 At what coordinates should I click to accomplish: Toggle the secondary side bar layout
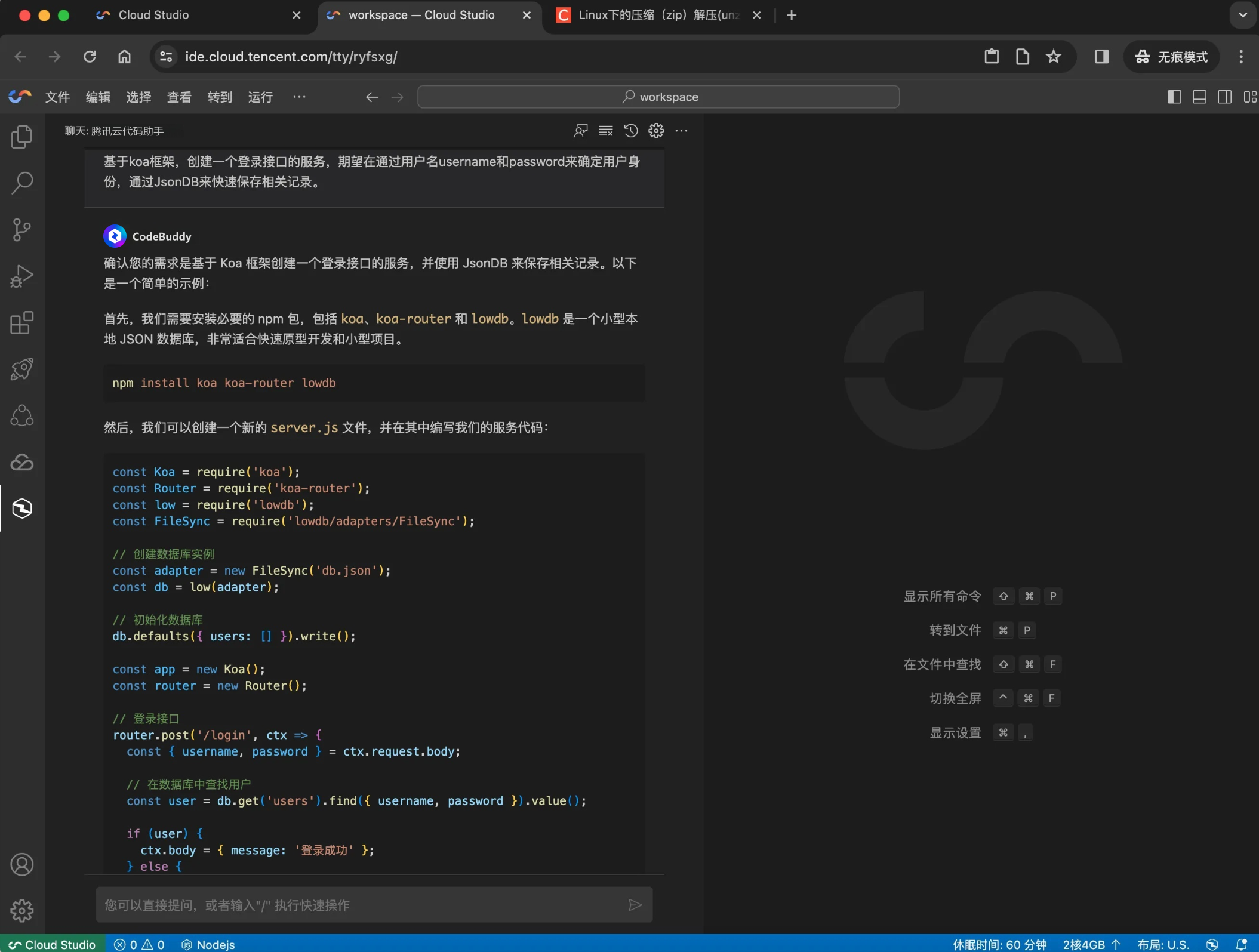(x=1224, y=97)
